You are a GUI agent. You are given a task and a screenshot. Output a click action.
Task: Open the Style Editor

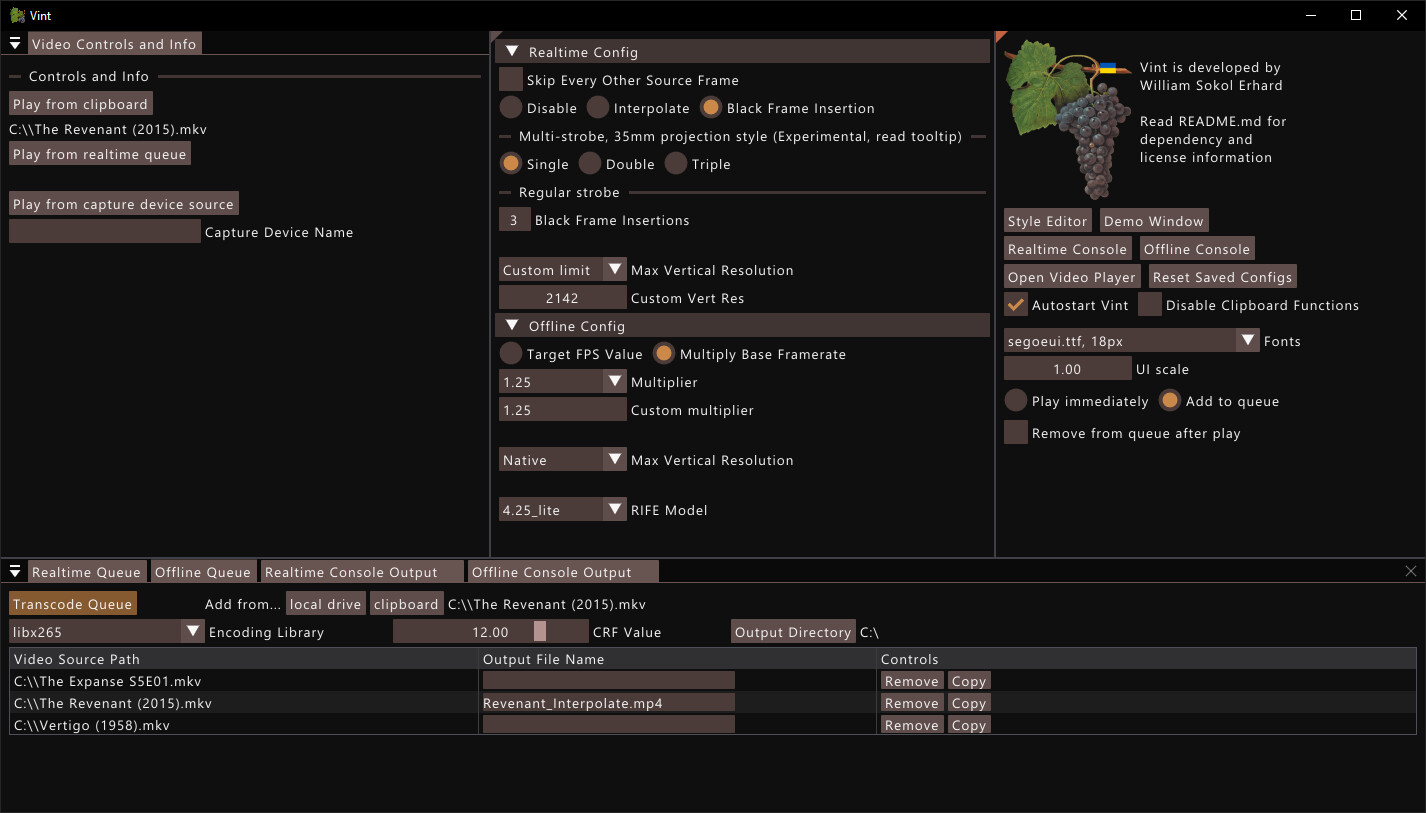click(x=1047, y=220)
